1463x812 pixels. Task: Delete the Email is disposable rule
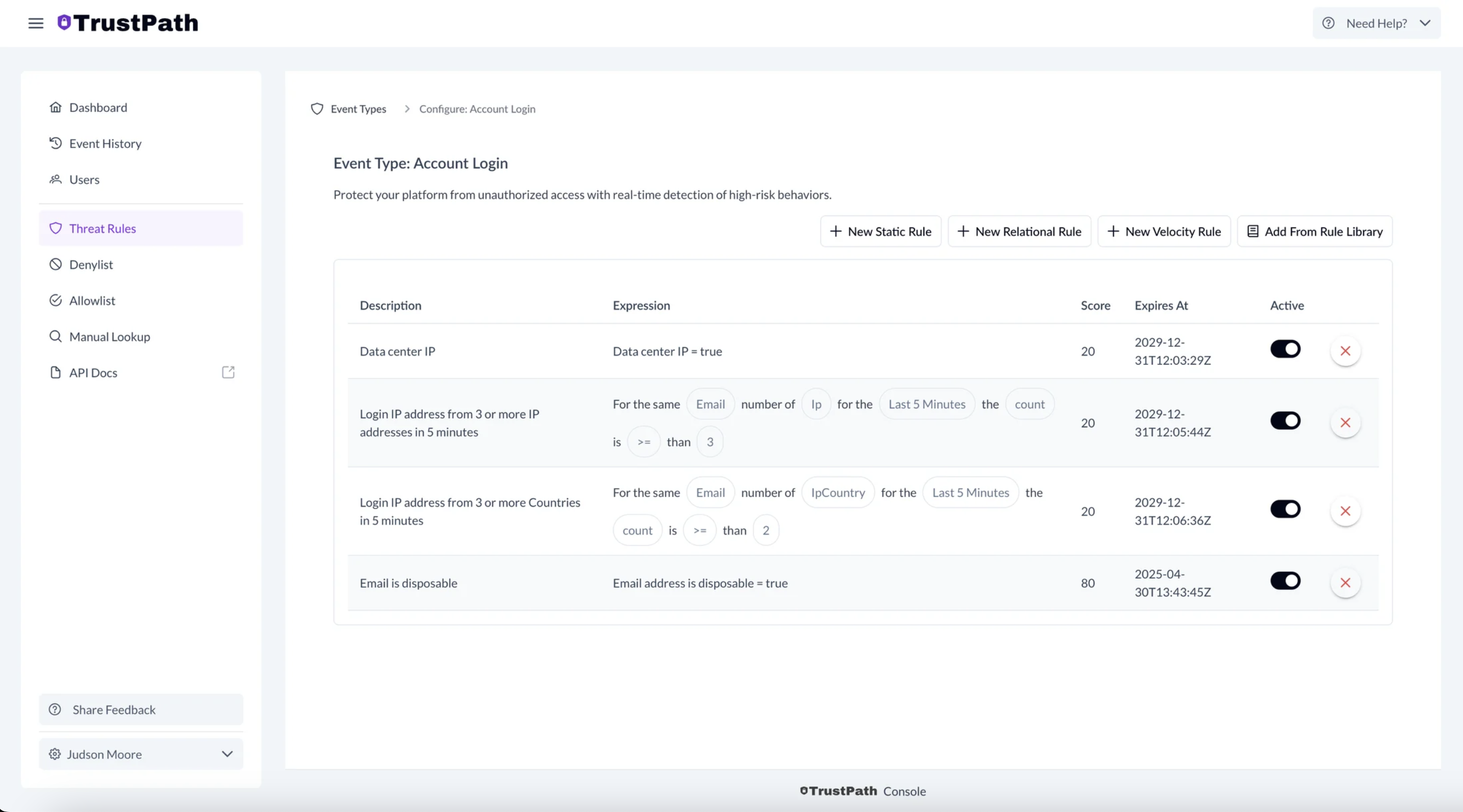1345,583
